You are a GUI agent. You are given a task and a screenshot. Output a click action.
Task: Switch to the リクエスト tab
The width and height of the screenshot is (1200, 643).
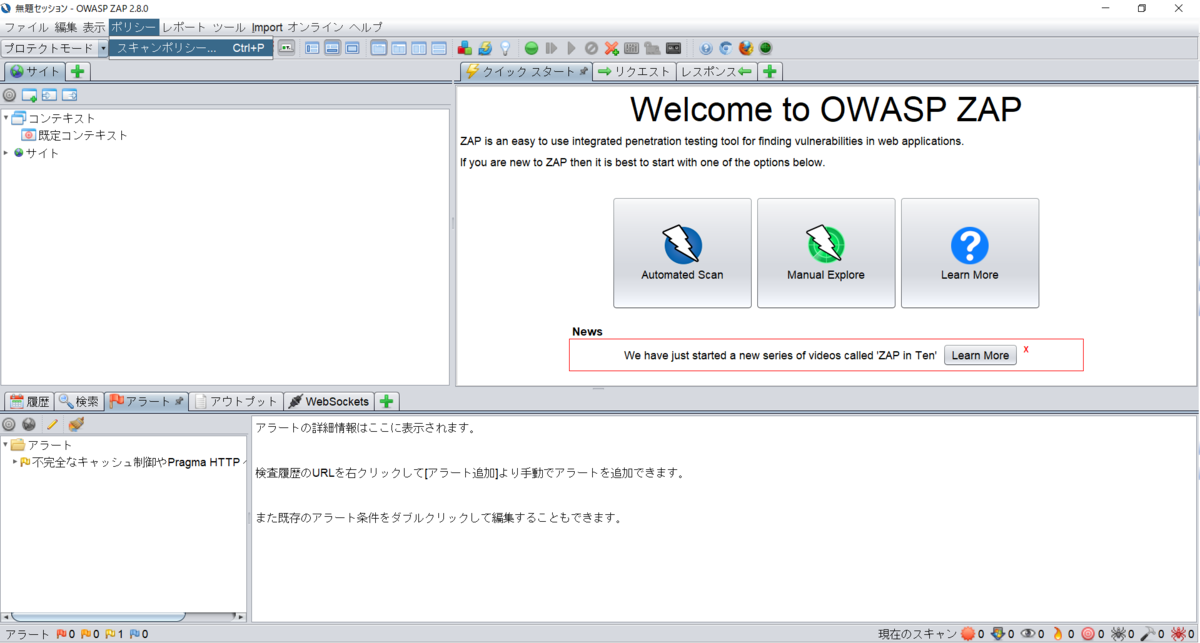tap(634, 71)
